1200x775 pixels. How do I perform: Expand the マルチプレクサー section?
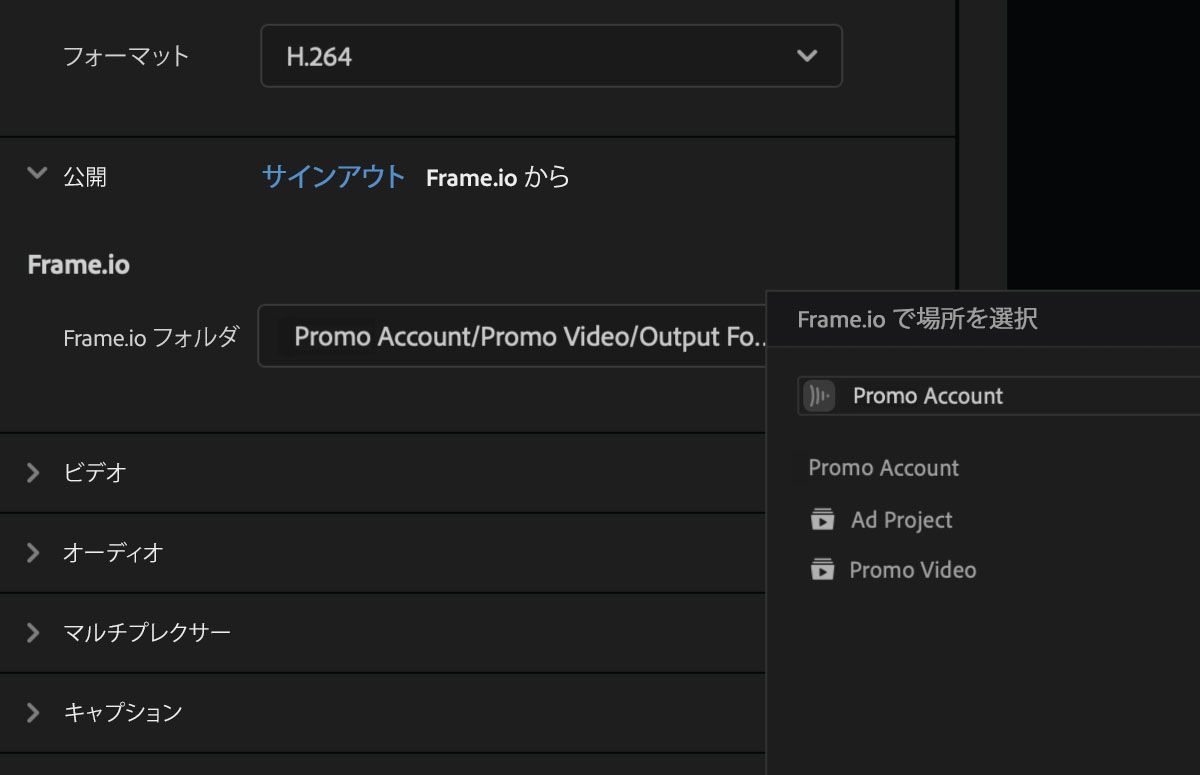pyautogui.click(x=33, y=633)
